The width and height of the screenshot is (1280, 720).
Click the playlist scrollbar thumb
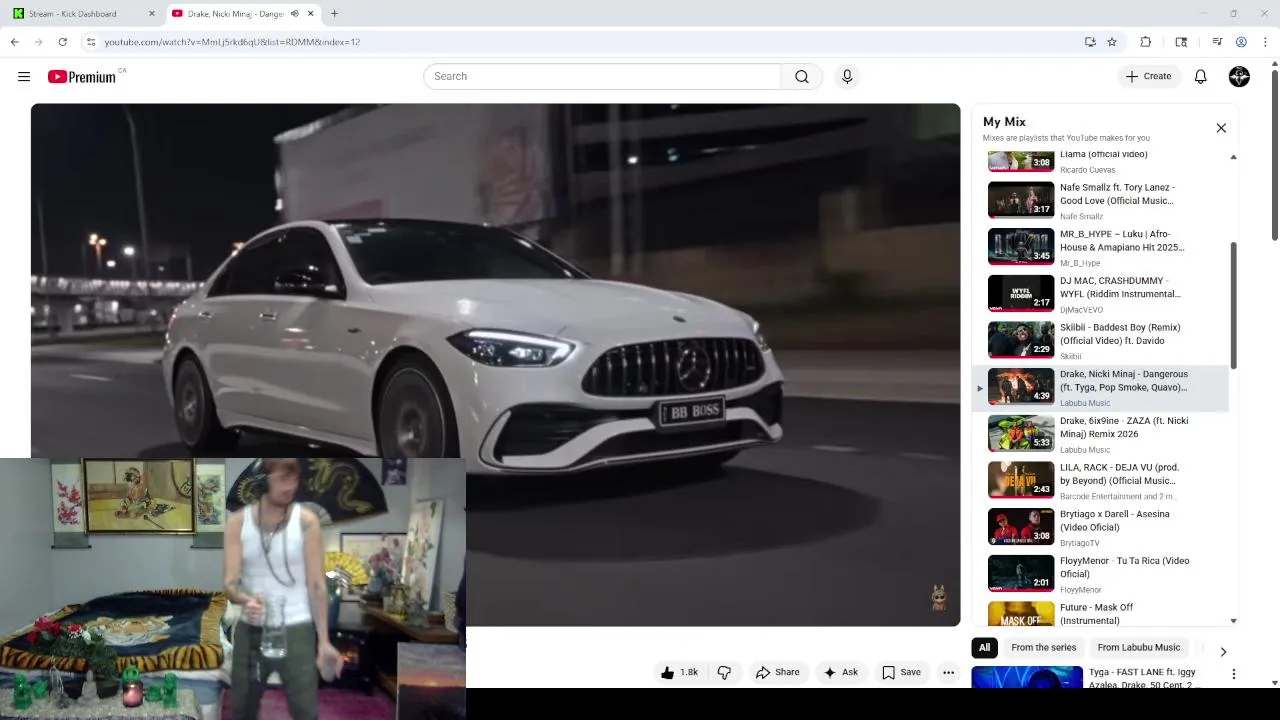[1233, 305]
